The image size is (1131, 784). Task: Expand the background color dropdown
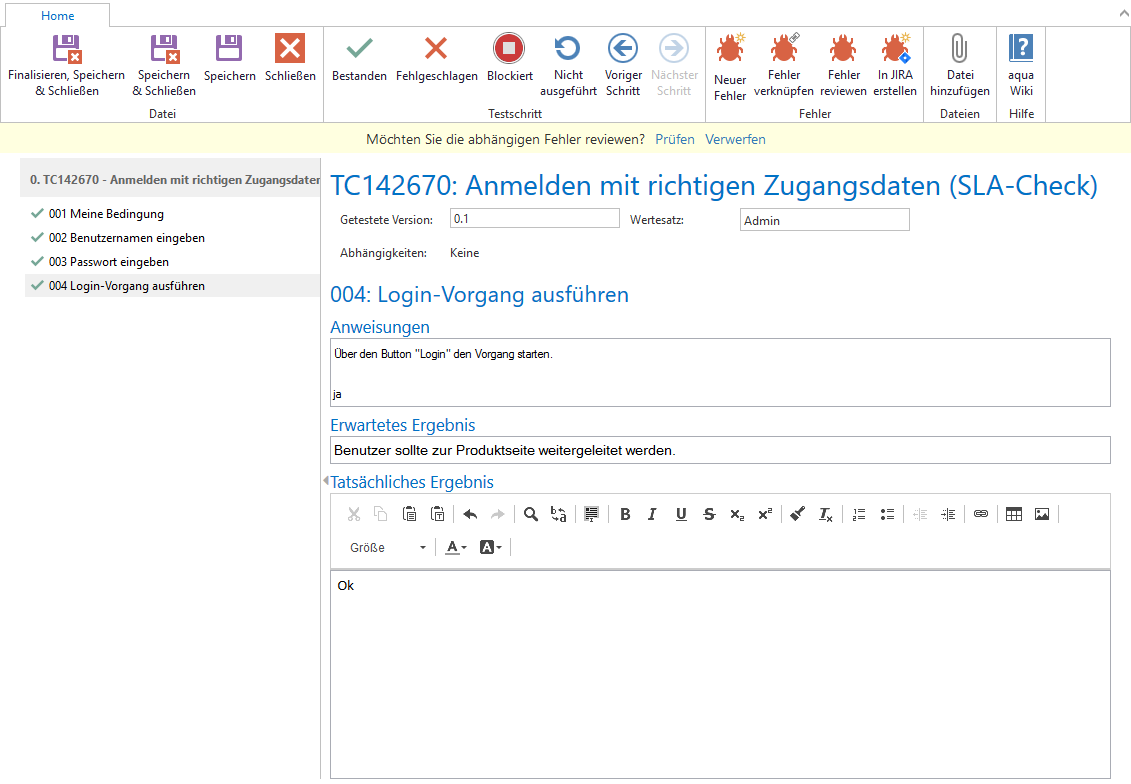pyautogui.click(x=491, y=547)
